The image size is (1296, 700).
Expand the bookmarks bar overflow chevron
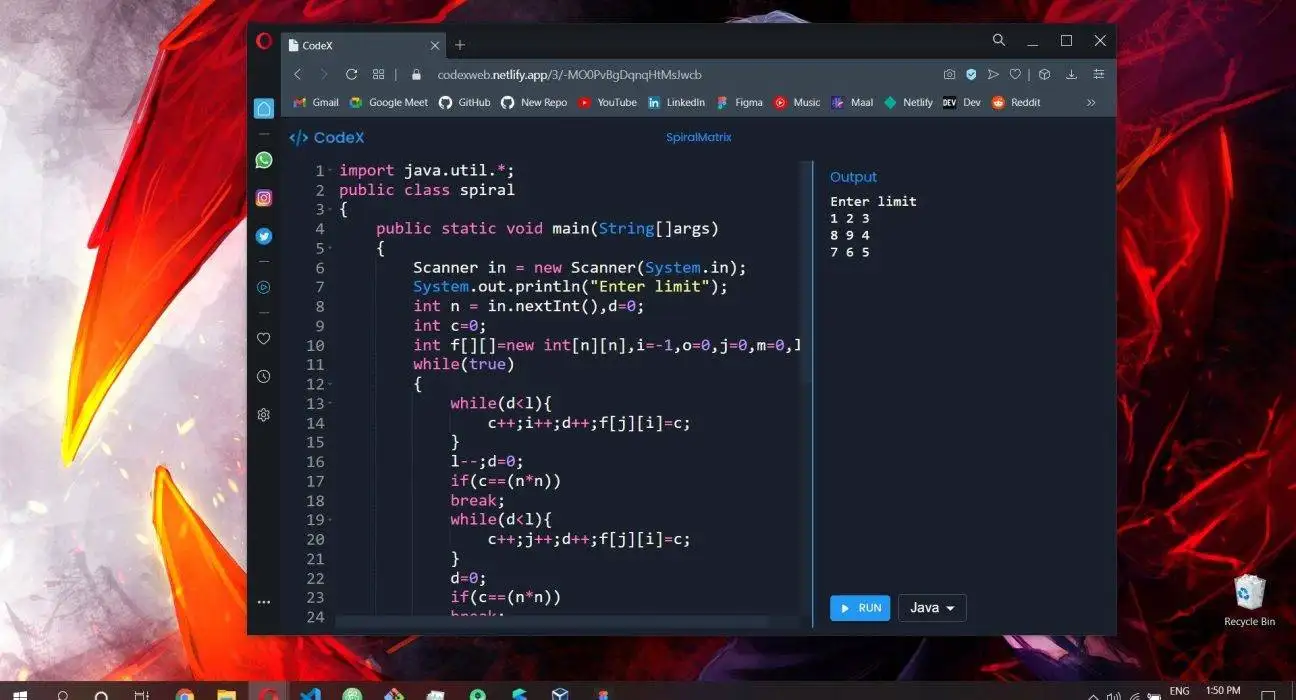click(1091, 102)
